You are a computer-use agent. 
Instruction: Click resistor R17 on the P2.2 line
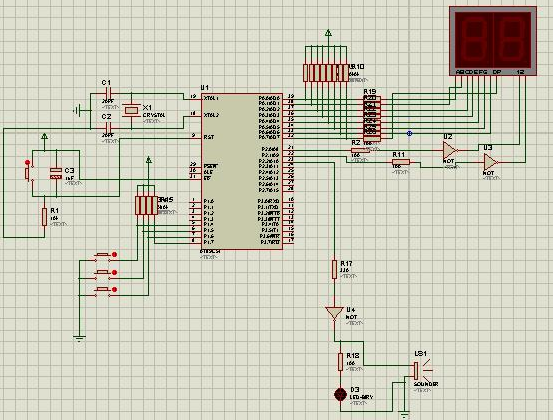point(334,269)
